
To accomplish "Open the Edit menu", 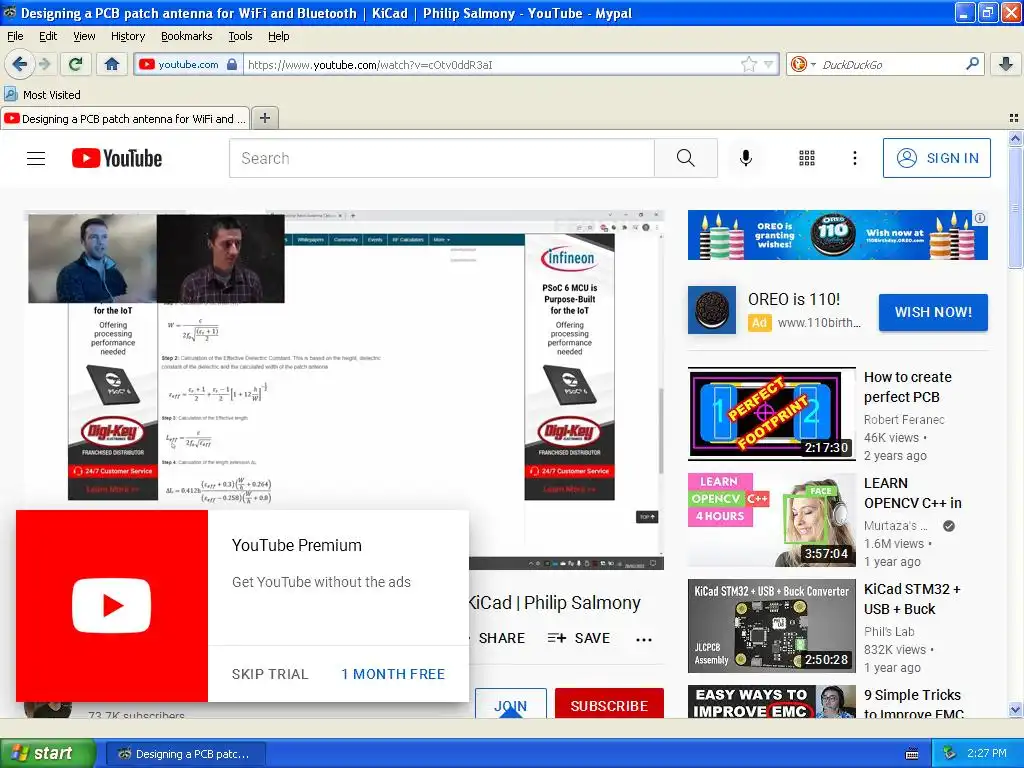I will [x=48, y=36].
